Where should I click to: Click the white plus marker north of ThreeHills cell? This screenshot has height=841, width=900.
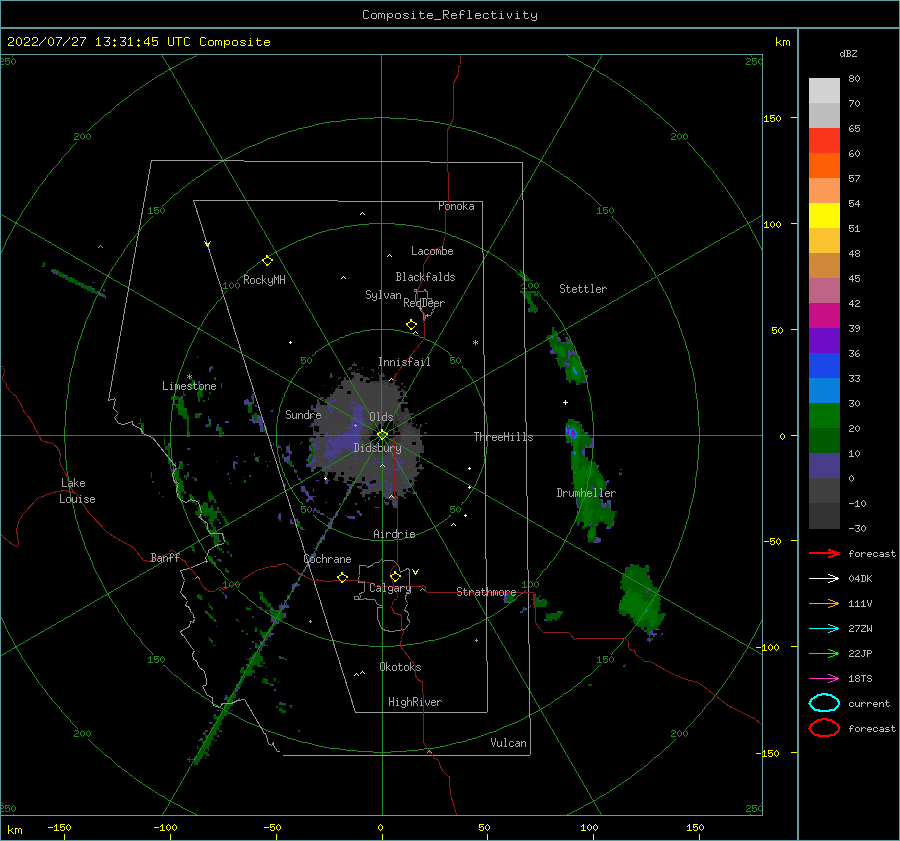point(565,402)
